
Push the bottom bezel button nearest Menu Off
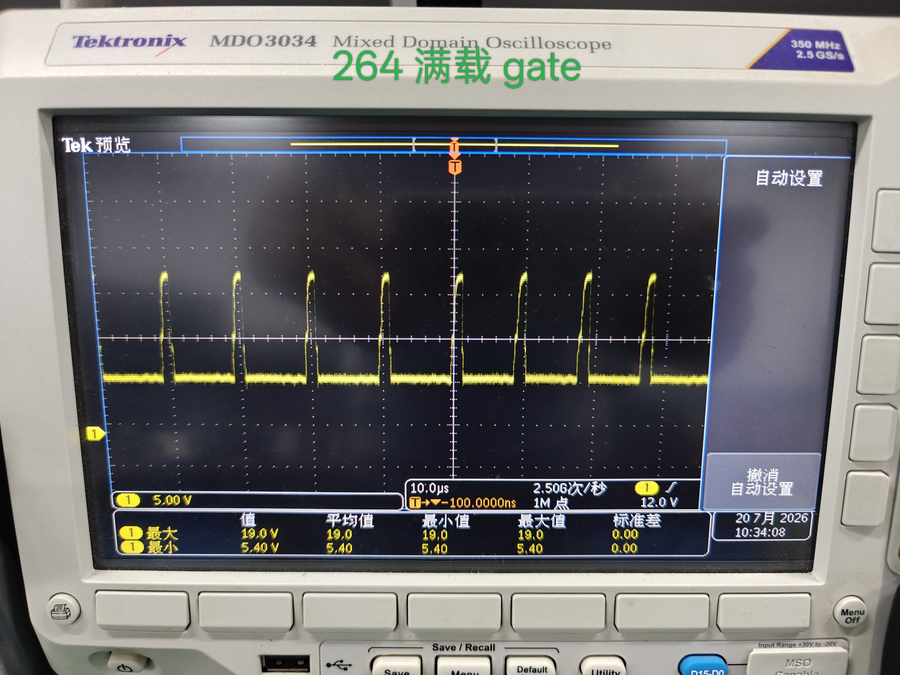[x=763, y=613]
